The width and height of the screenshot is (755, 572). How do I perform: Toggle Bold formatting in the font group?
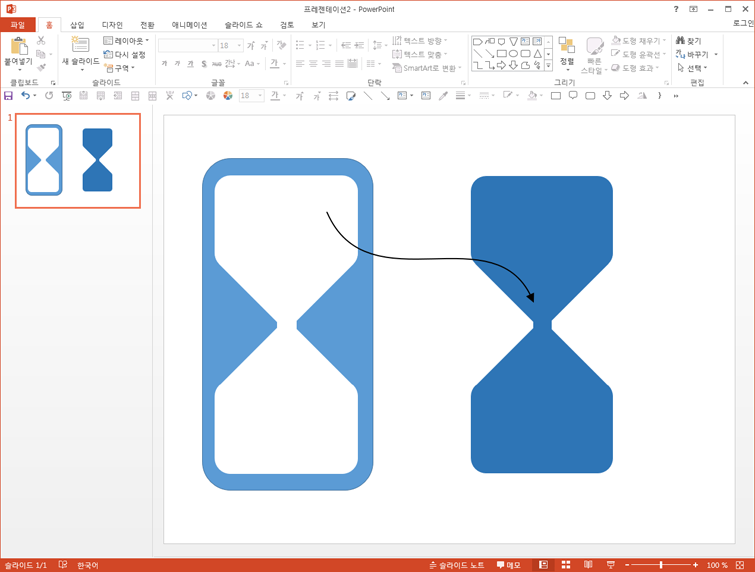pos(164,64)
